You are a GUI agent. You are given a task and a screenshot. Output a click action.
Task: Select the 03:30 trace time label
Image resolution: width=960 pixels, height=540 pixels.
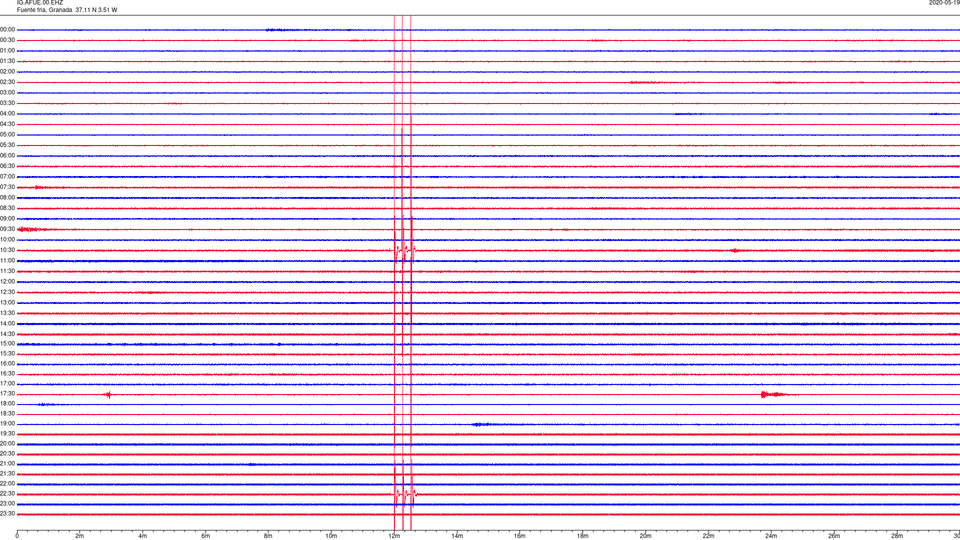[x=8, y=103]
